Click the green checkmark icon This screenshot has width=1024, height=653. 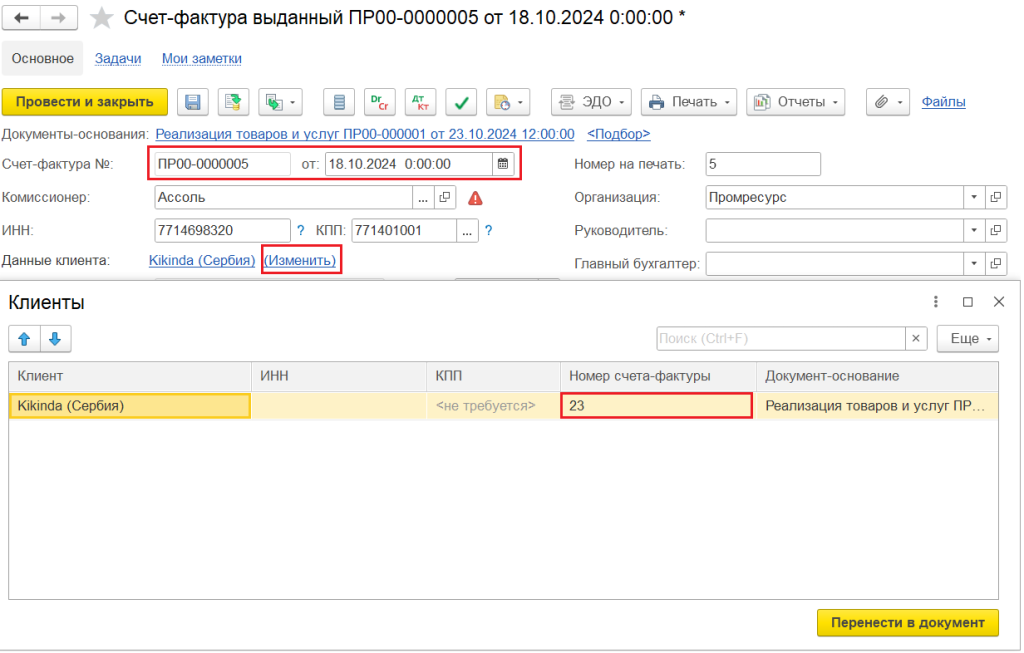tap(461, 102)
